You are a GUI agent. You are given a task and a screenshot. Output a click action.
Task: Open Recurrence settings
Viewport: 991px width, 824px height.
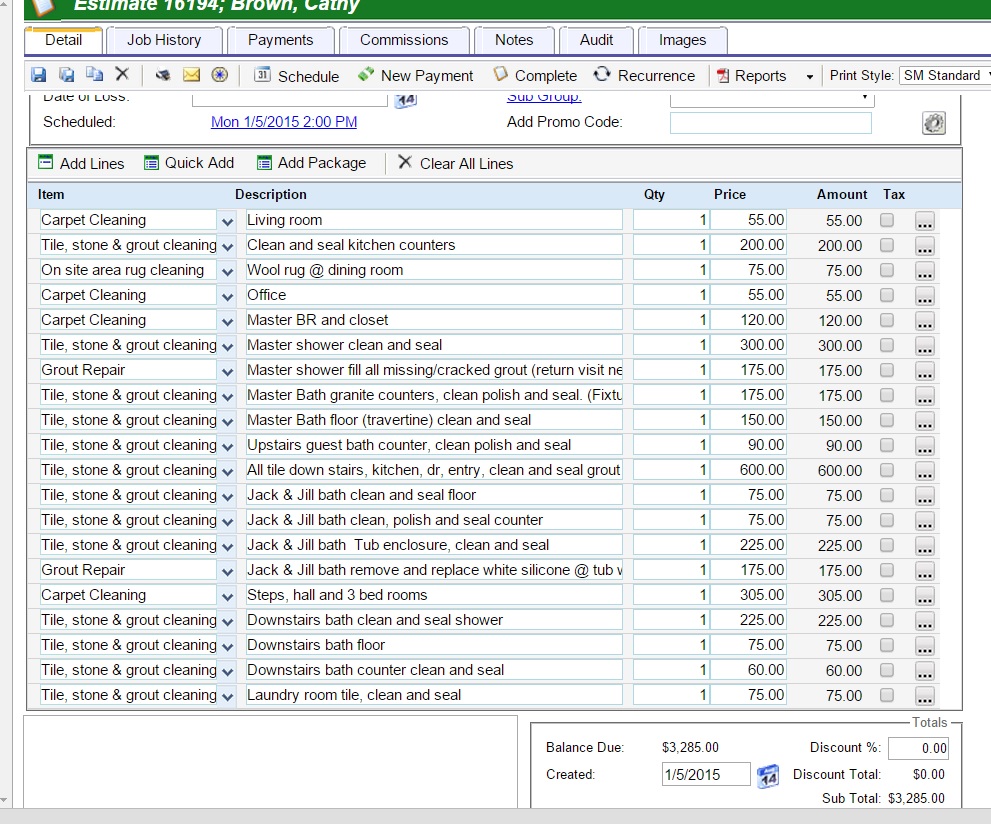tap(644, 76)
